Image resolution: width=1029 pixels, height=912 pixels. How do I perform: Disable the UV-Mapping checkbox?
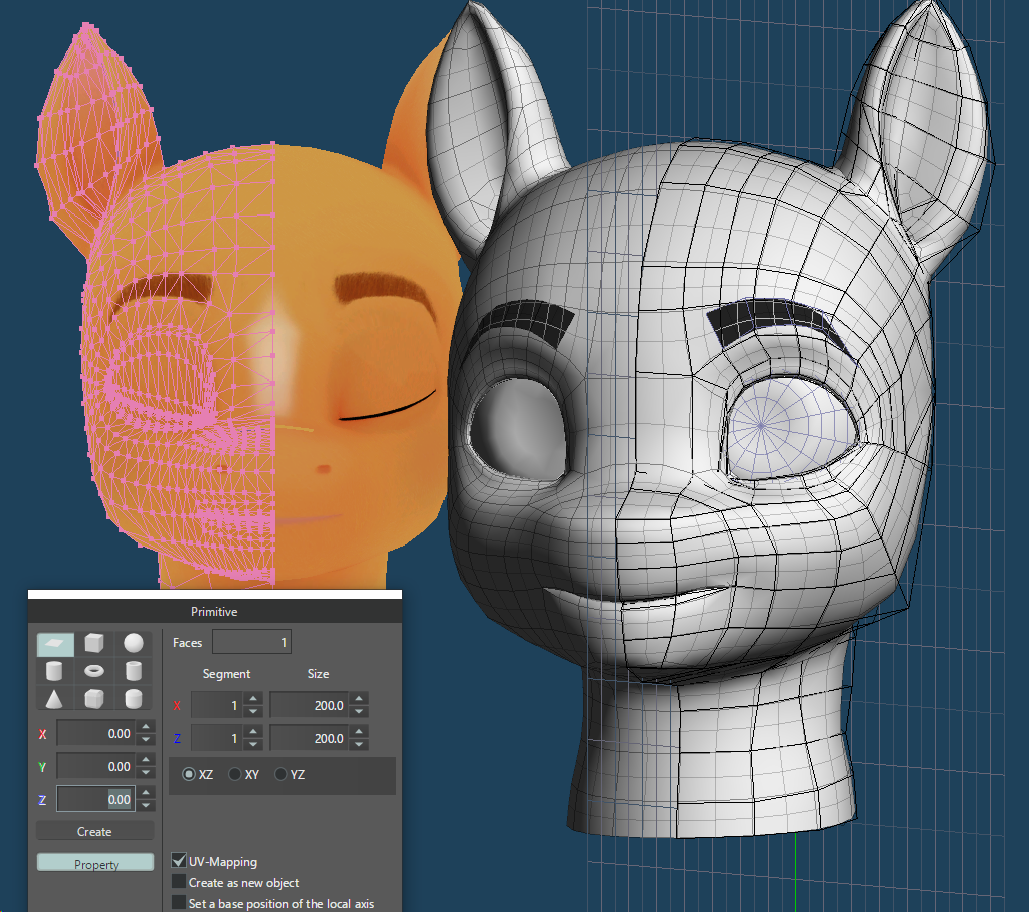179,861
